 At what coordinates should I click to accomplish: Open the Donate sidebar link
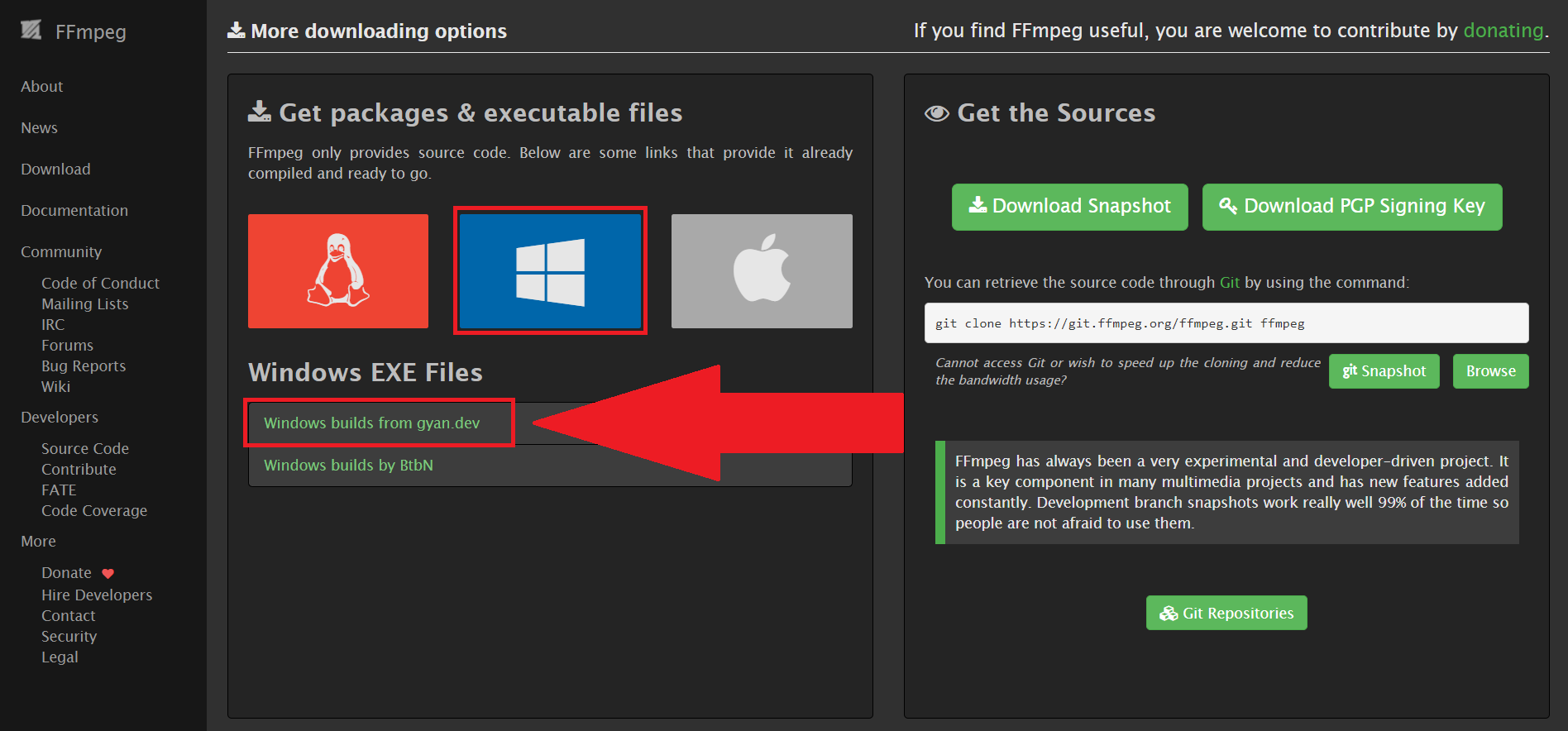(66, 573)
